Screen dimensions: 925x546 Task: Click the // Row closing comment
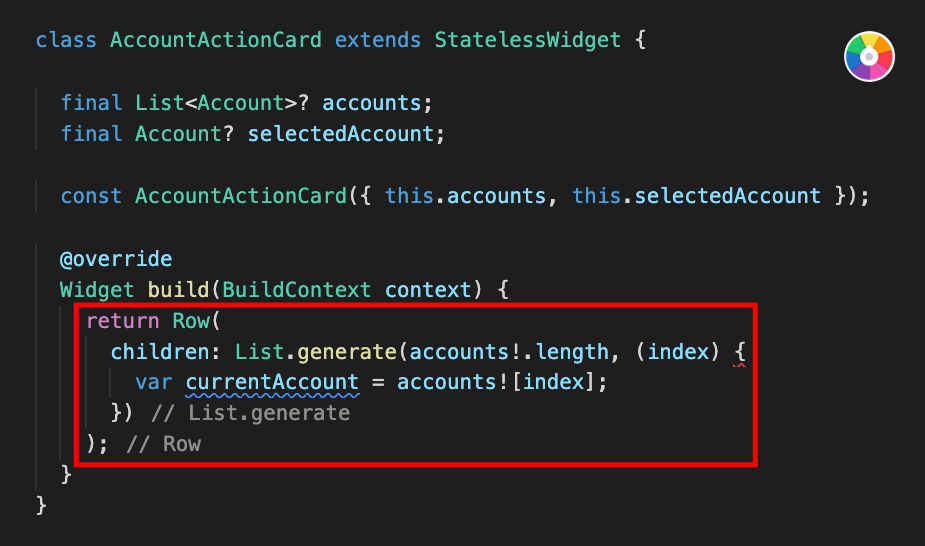163,444
